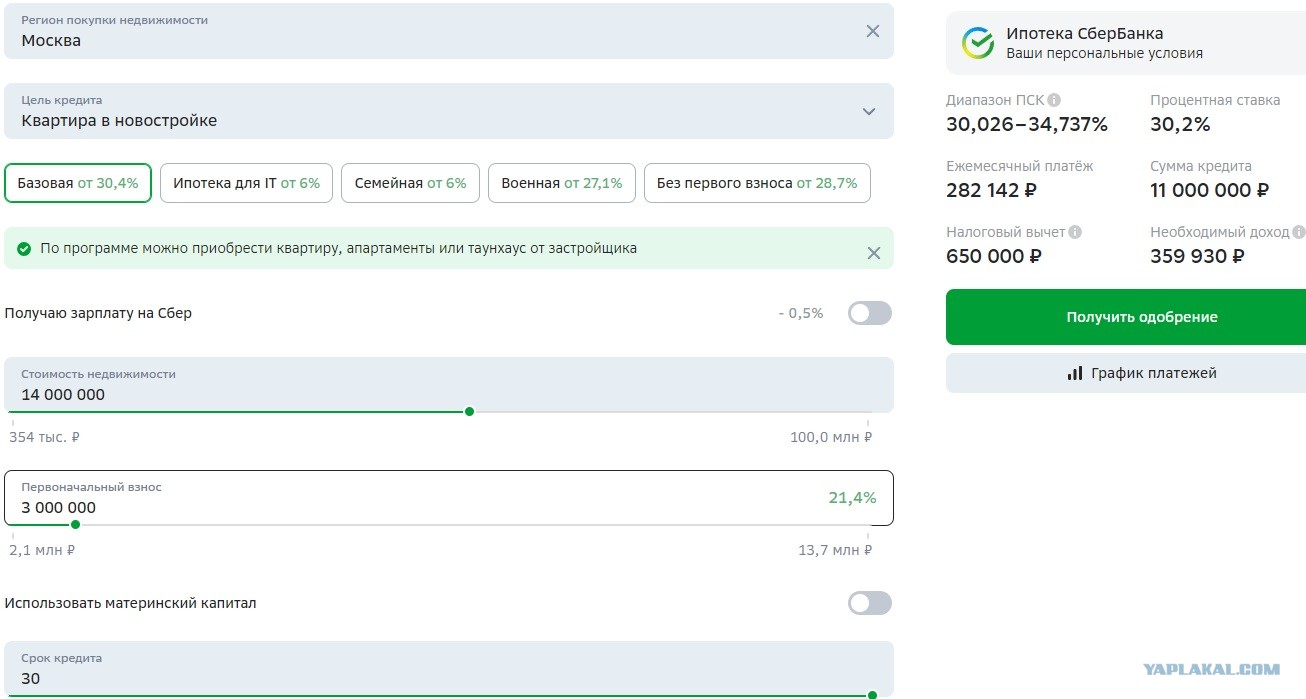Open Налоговый вычет info tooltip icon
This screenshot has height=699, width=1306.
(x=1075, y=232)
